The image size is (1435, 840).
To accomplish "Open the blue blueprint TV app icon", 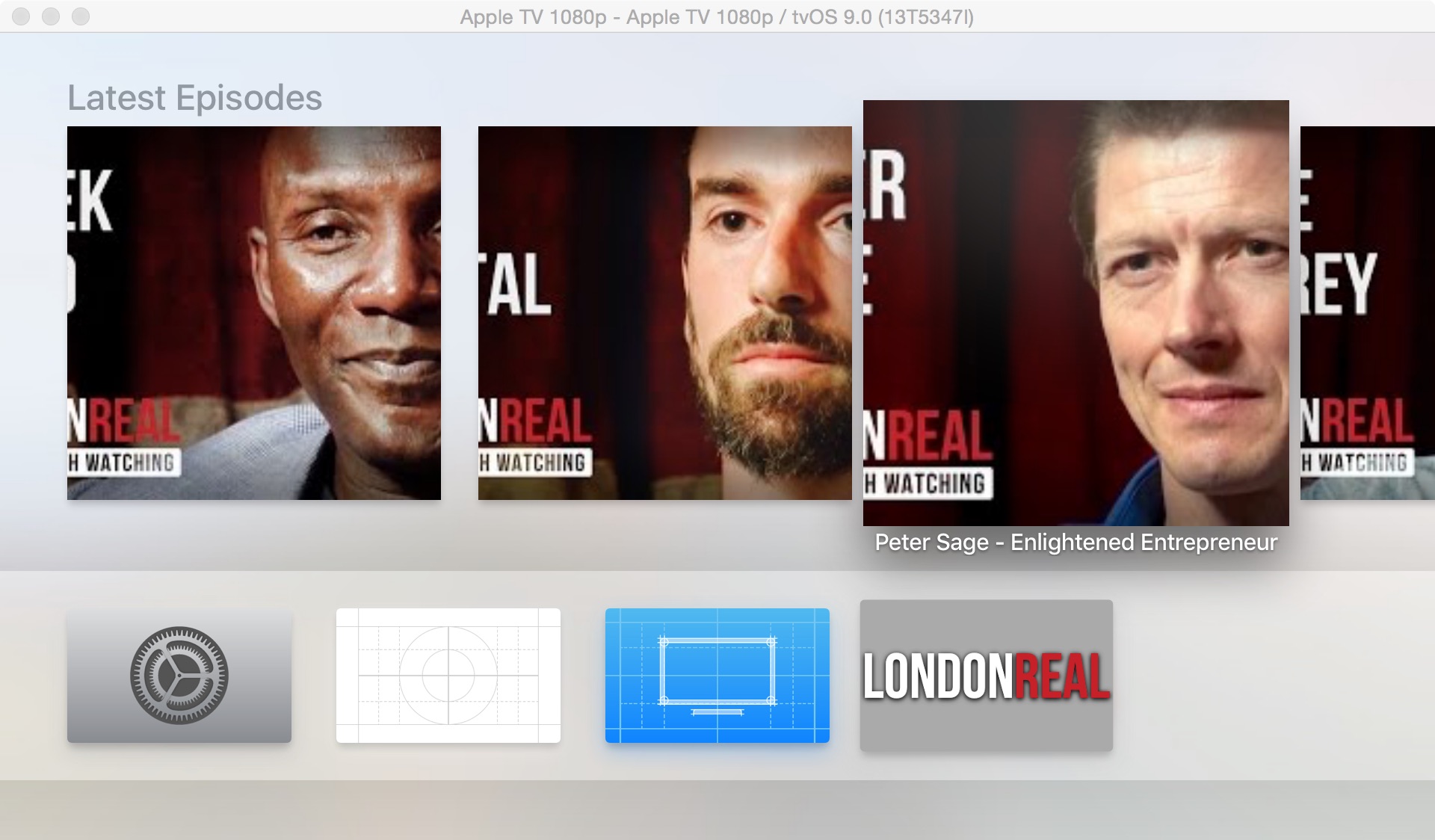I will (717, 676).
